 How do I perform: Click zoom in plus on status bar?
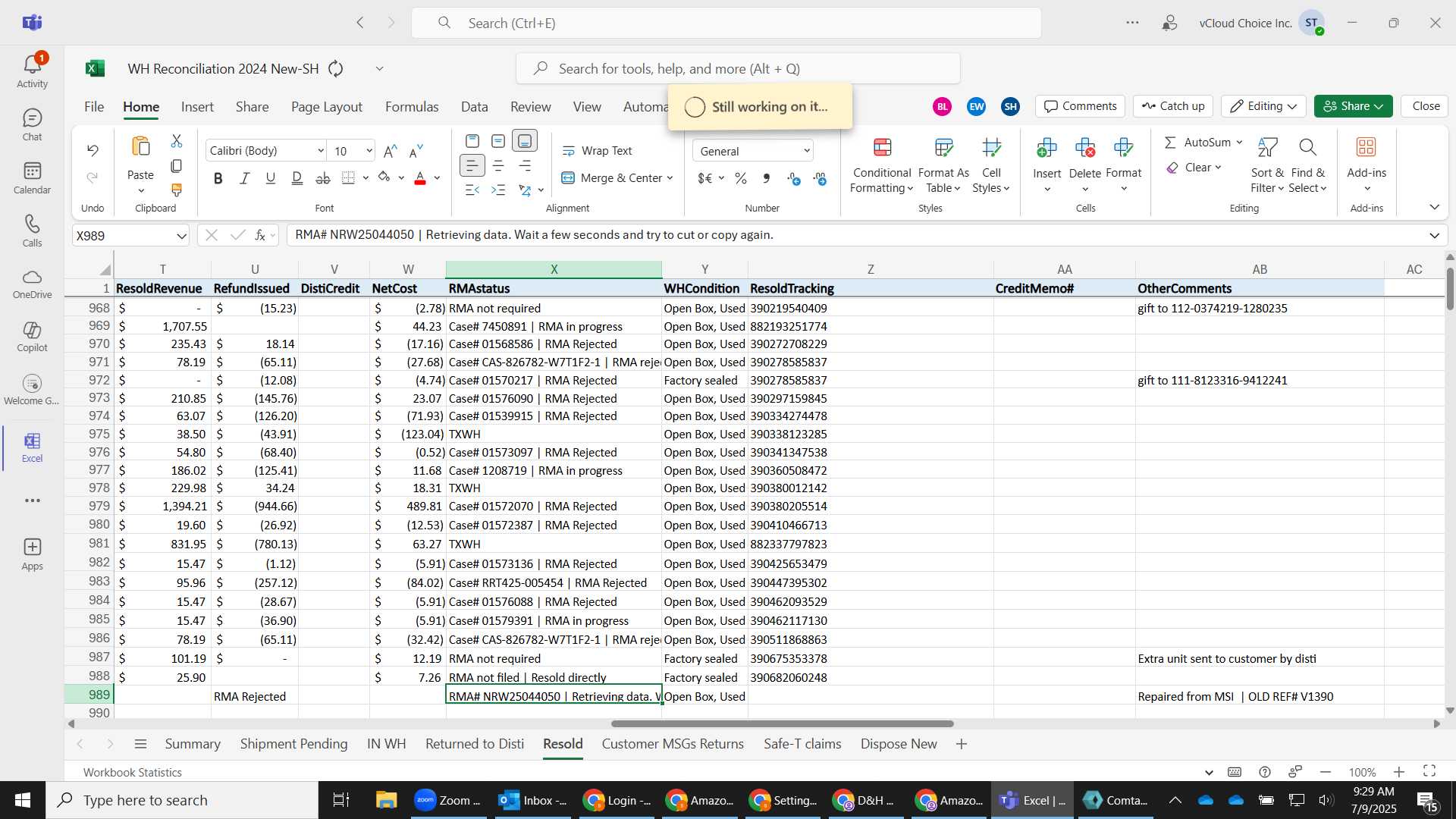1399,772
